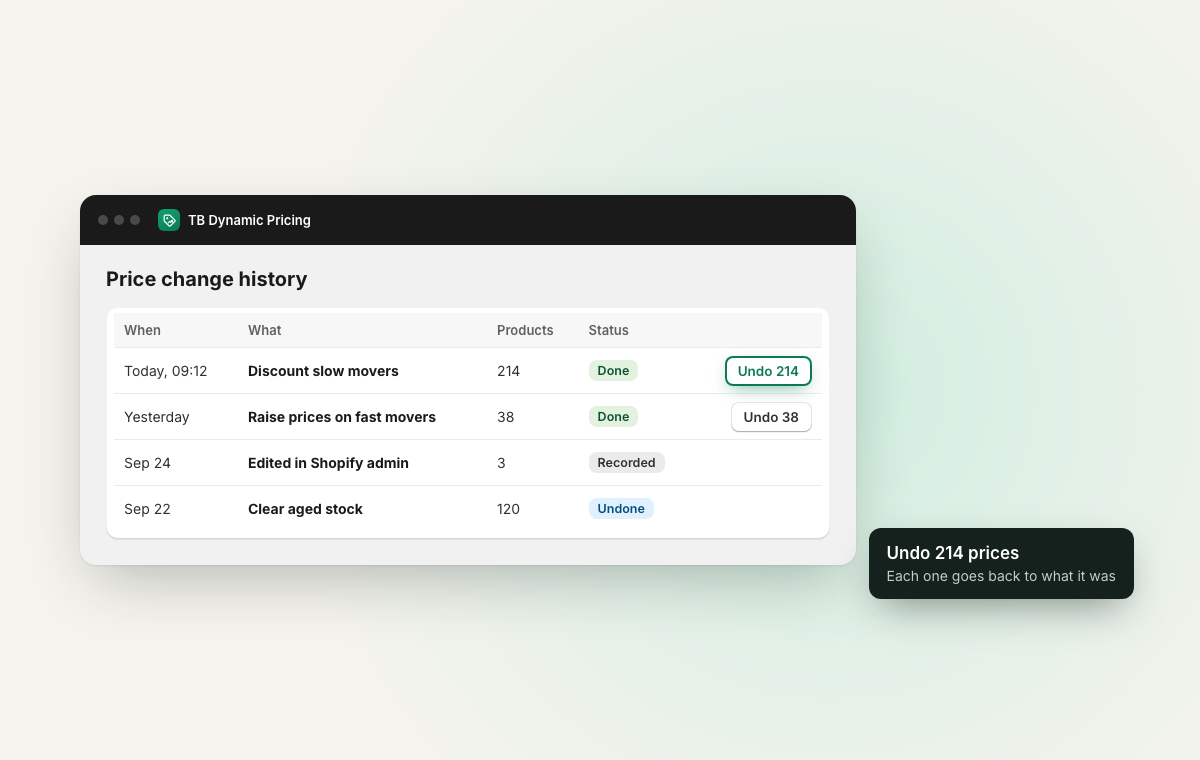1200x760 pixels.
Task: Select the Clear aged stock entry
Action: pos(305,509)
